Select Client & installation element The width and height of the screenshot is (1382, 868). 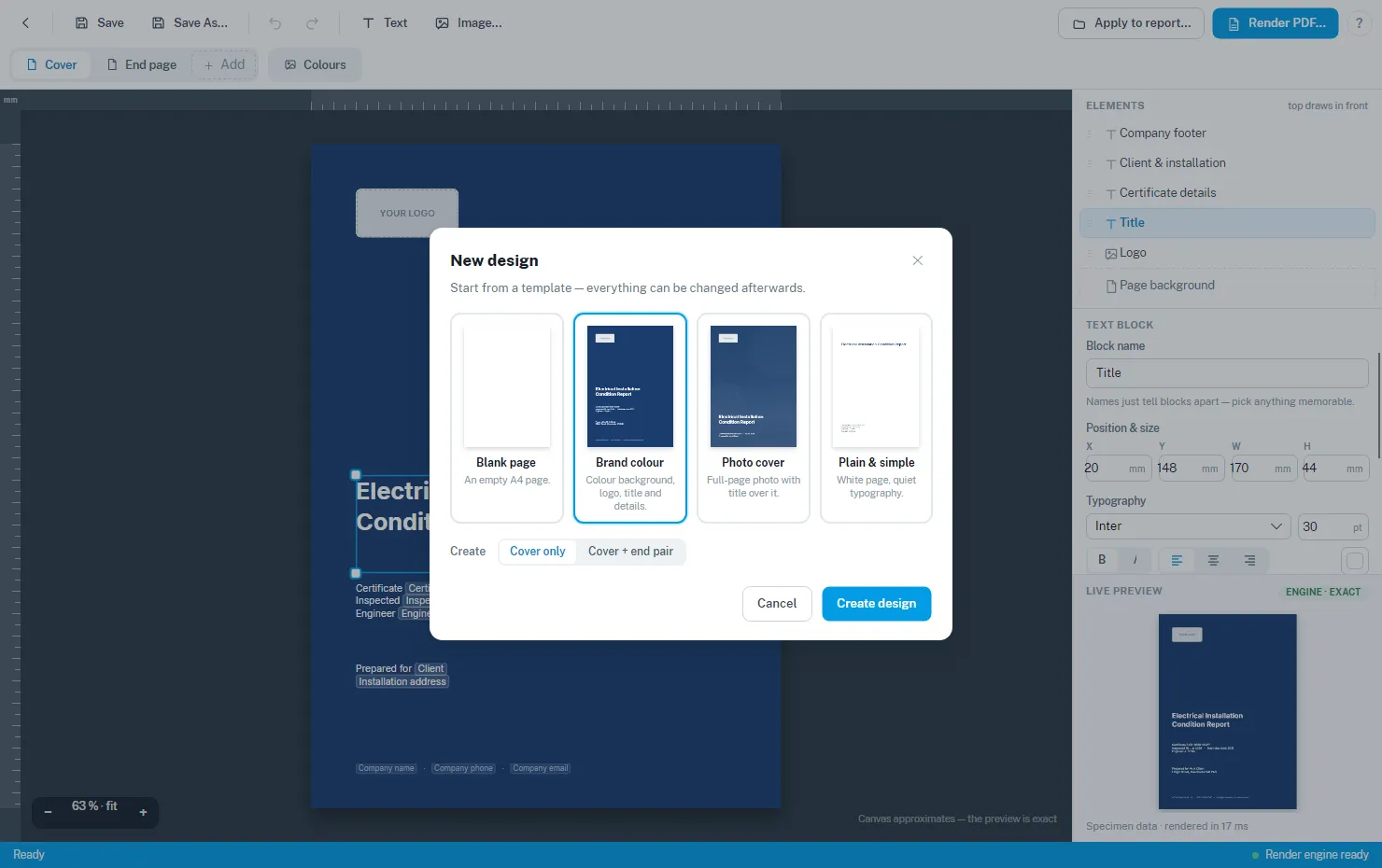[x=1227, y=163]
